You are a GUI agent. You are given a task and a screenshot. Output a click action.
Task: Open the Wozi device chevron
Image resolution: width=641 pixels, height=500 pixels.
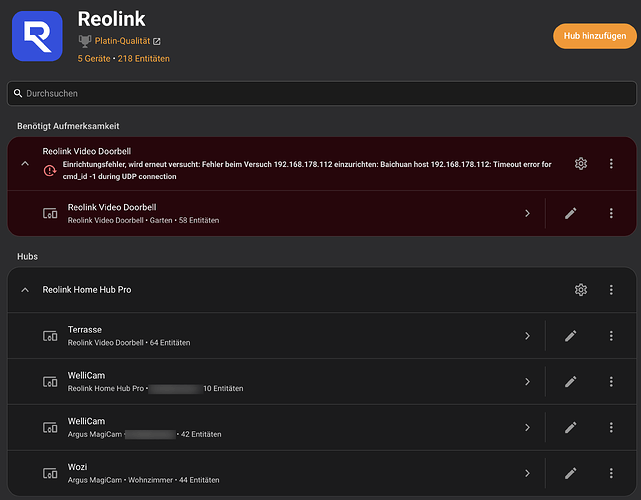click(527, 473)
